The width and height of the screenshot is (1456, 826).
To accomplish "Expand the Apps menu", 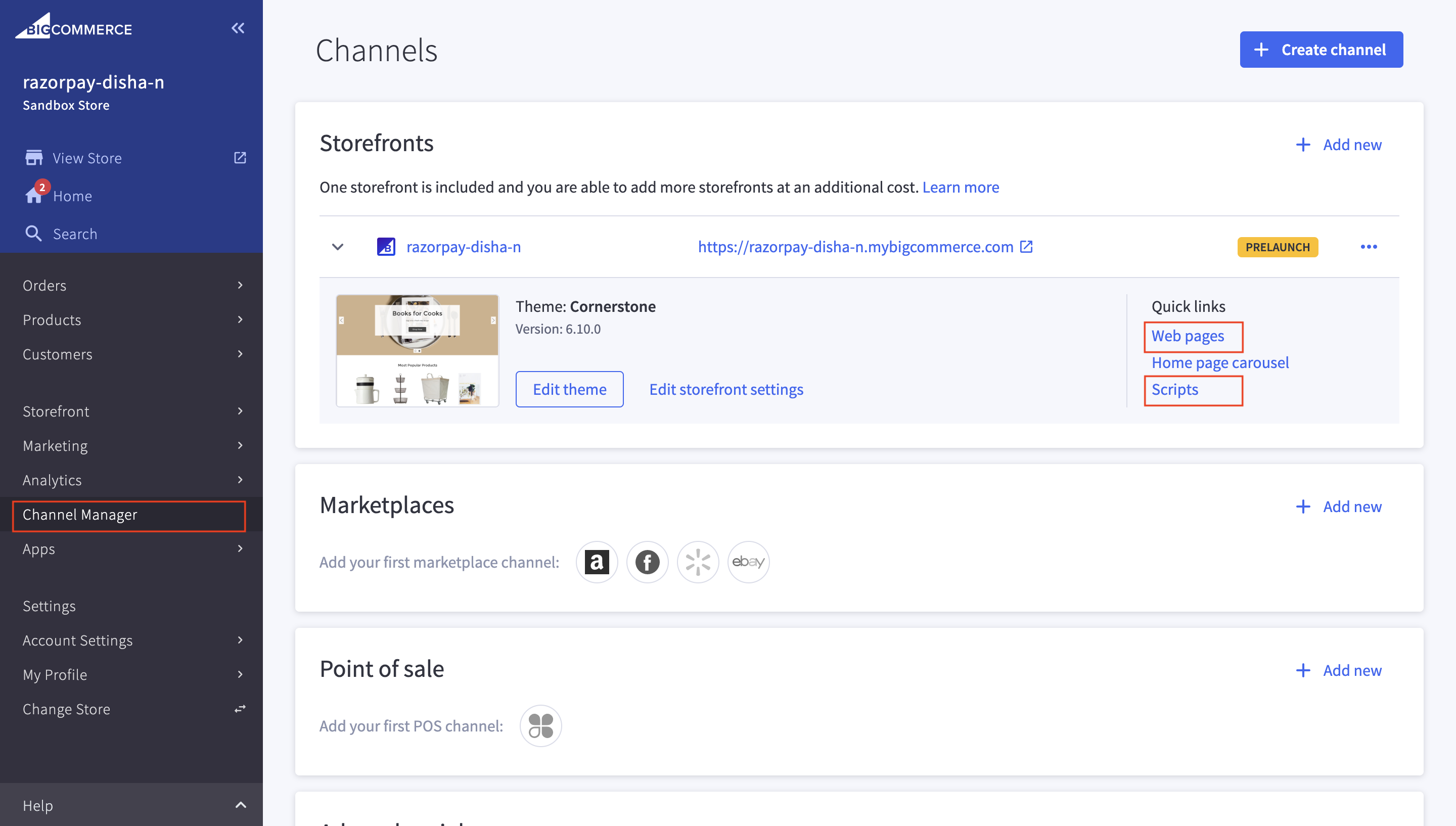I will click(x=131, y=548).
